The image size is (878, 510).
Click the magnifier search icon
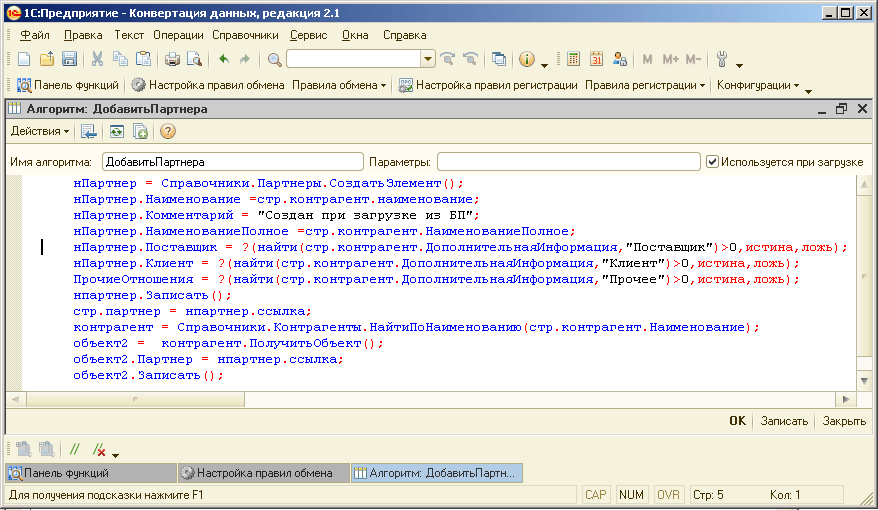tap(274, 59)
